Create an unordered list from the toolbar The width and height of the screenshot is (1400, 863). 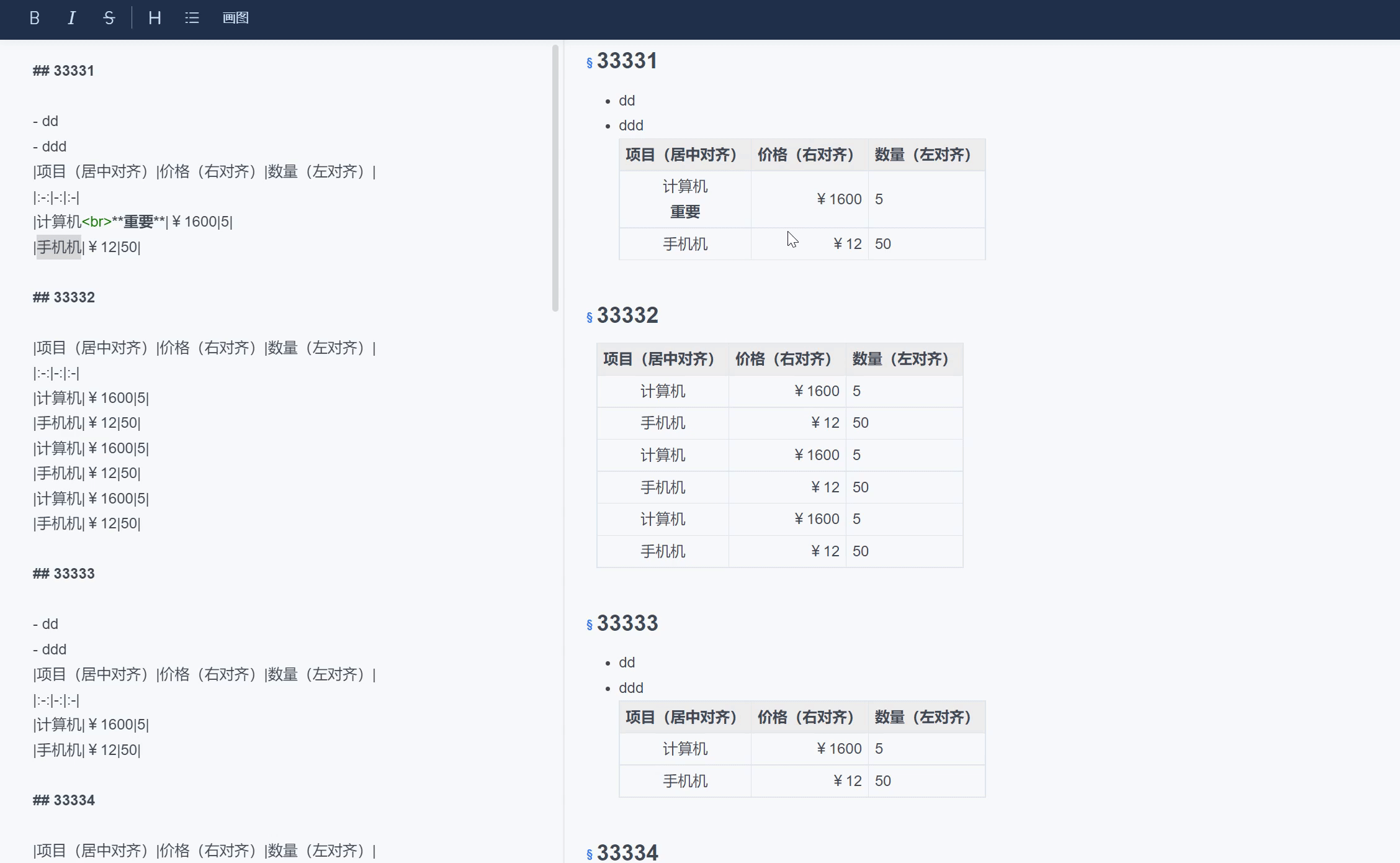[x=192, y=18]
